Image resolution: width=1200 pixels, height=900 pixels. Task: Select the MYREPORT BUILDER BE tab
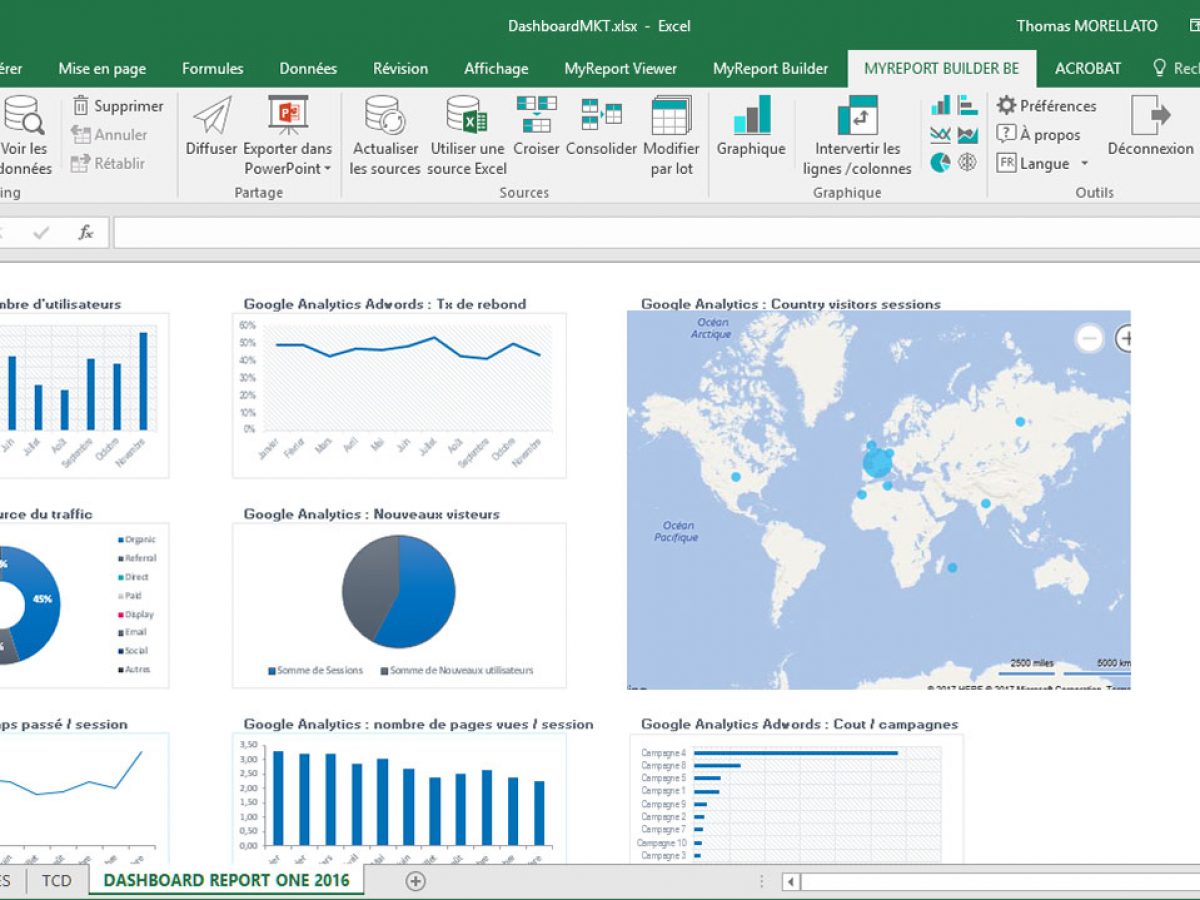click(x=942, y=69)
